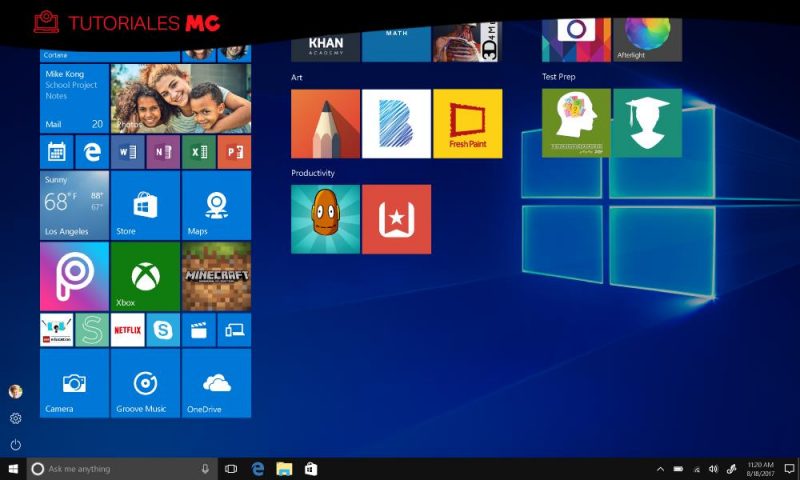Expand hidden system tray icons
This screenshot has height=480, width=800.
pos(660,469)
